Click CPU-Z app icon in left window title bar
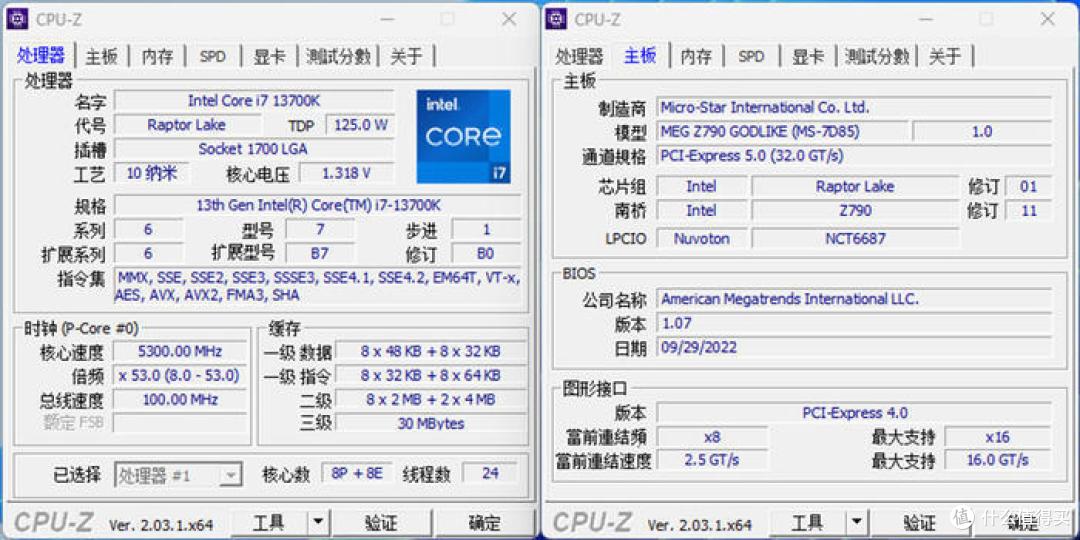Screen dimensions: 1080x540 click(17, 19)
